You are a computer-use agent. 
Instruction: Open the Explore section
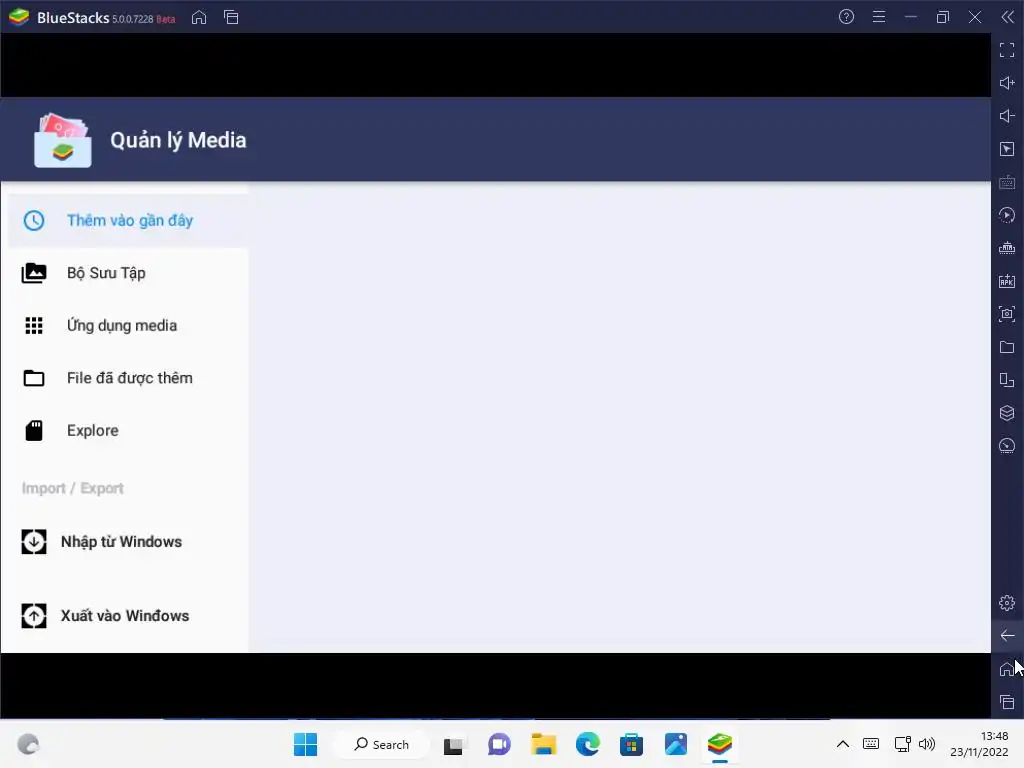tap(128, 430)
